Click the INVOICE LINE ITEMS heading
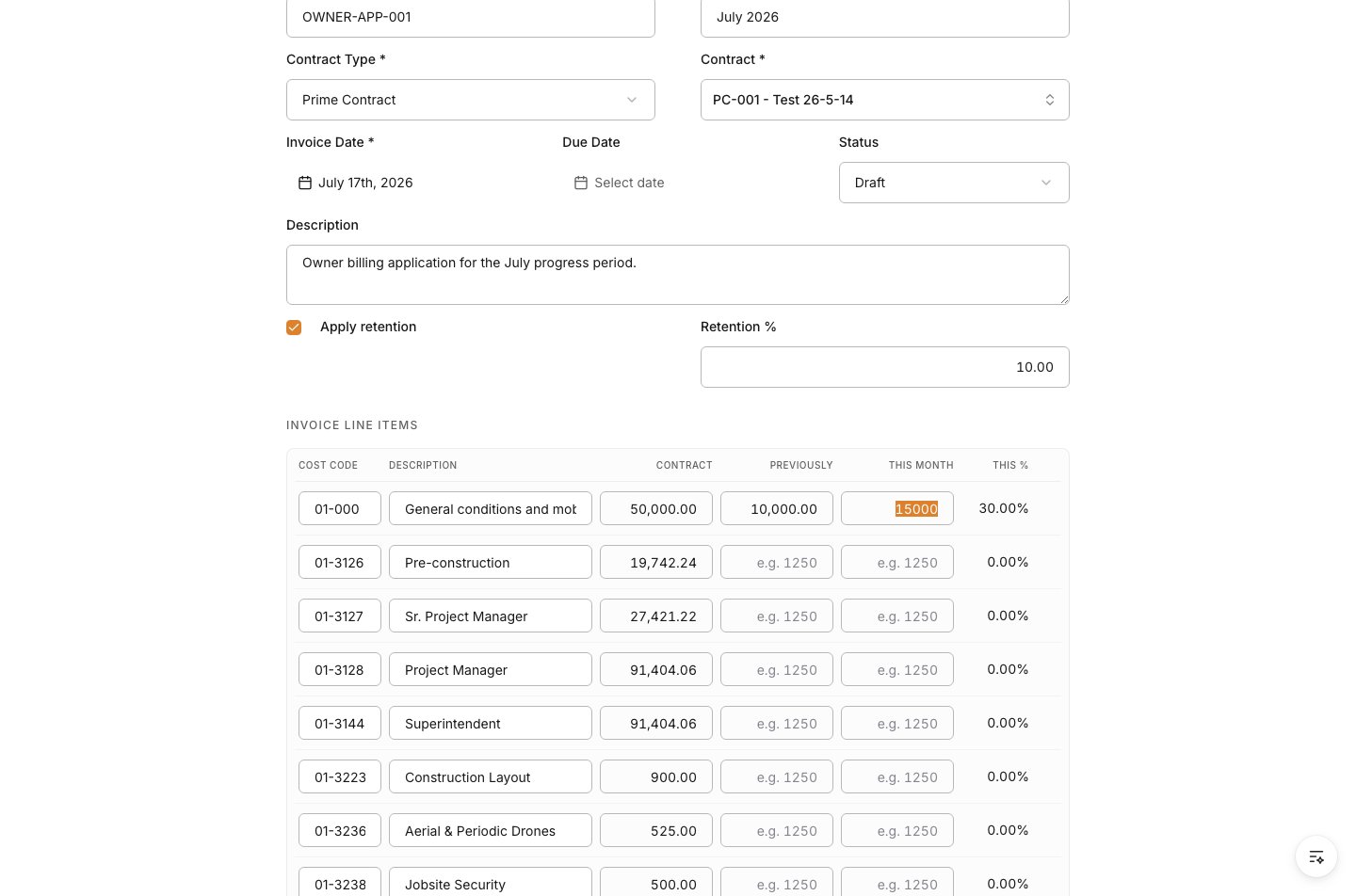 tap(352, 425)
